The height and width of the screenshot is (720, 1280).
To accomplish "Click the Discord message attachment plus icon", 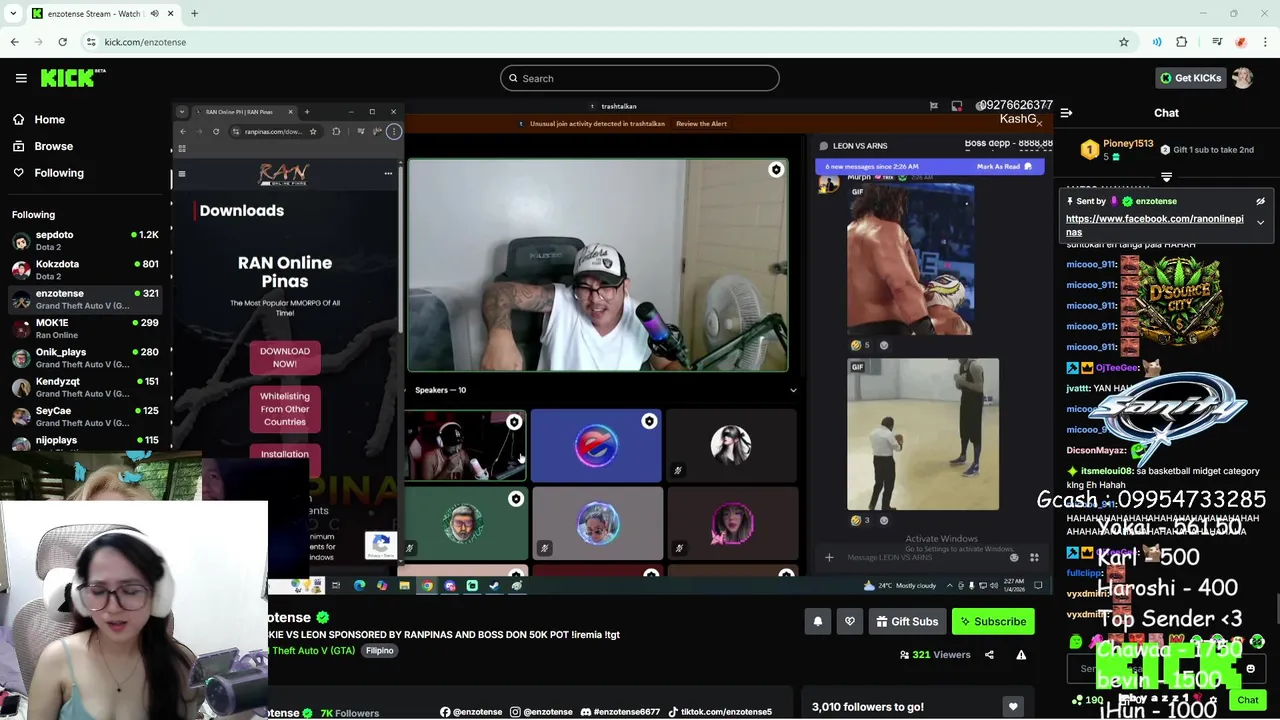I will [829, 558].
